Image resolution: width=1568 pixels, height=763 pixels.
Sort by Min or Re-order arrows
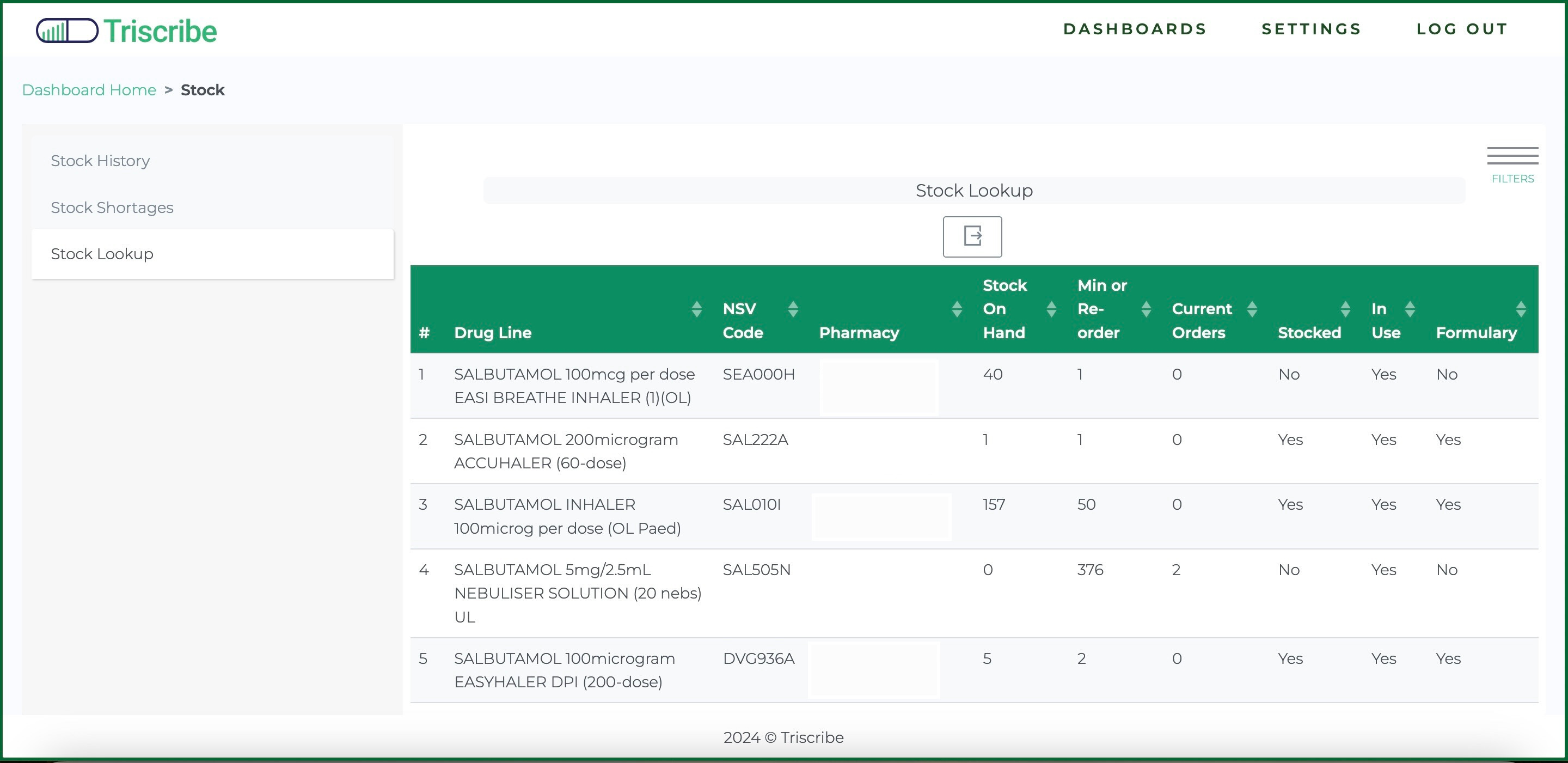pyautogui.click(x=1146, y=309)
